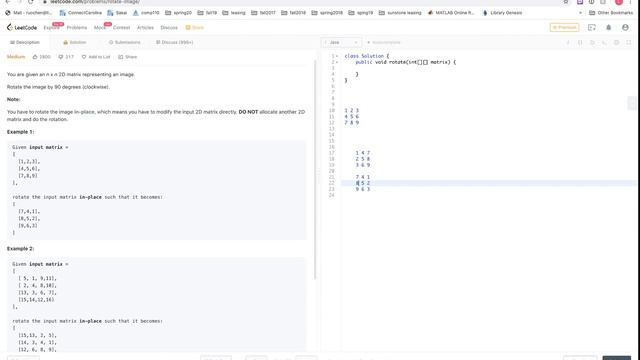The width and height of the screenshot is (640, 360).
Task: Open the notifications bell
Action: [x=609, y=27]
